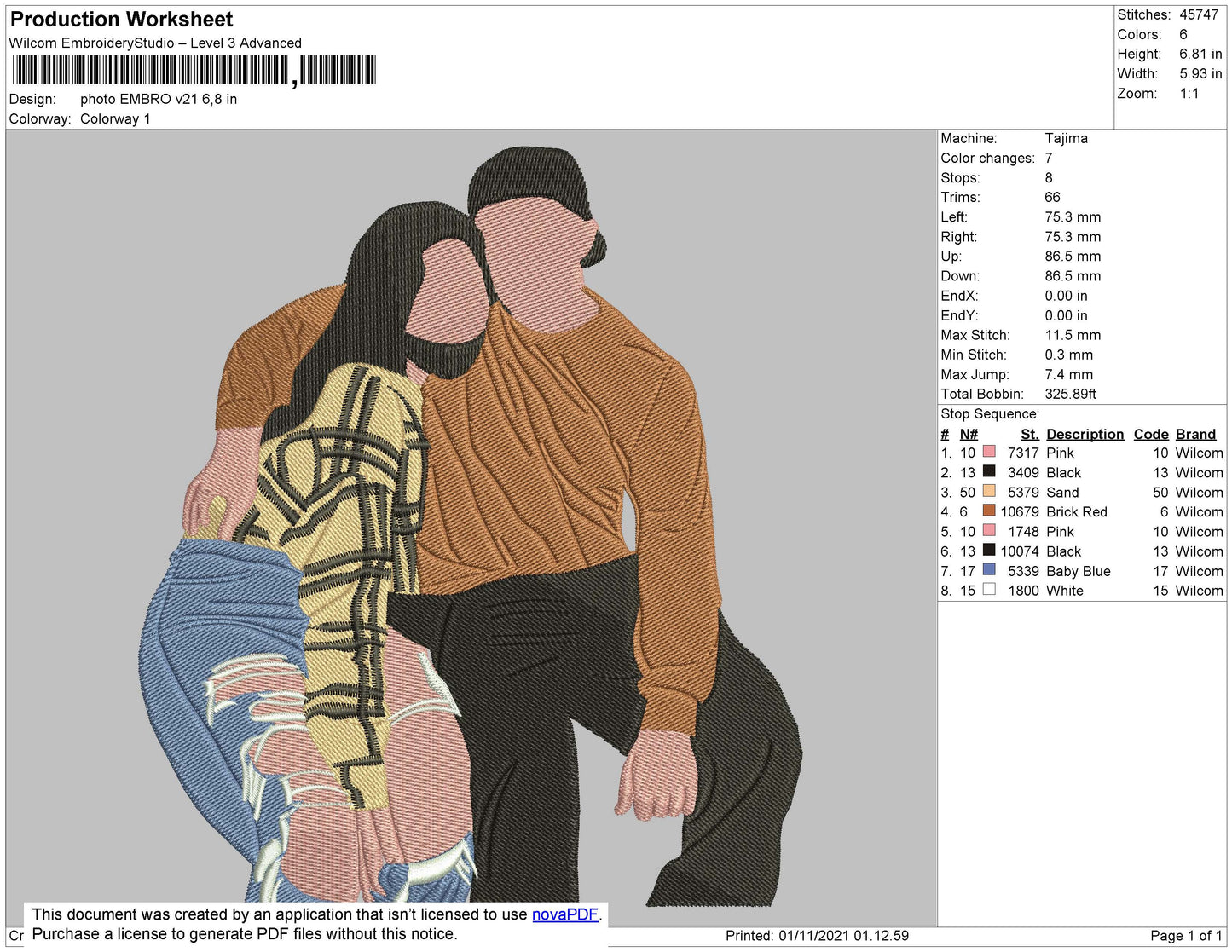The height and width of the screenshot is (952, 1232).
Task: Click the zoom value '1:1'
Action: click(x=1189, y=94)
